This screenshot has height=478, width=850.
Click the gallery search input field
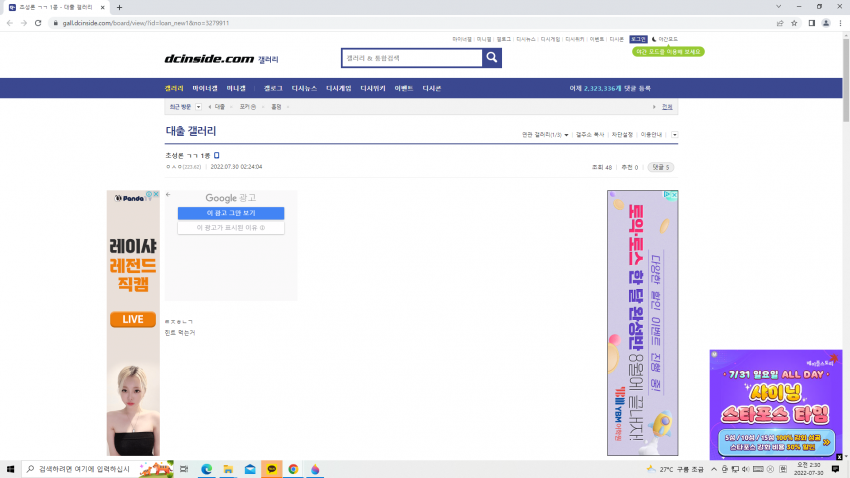coord(412,57)
